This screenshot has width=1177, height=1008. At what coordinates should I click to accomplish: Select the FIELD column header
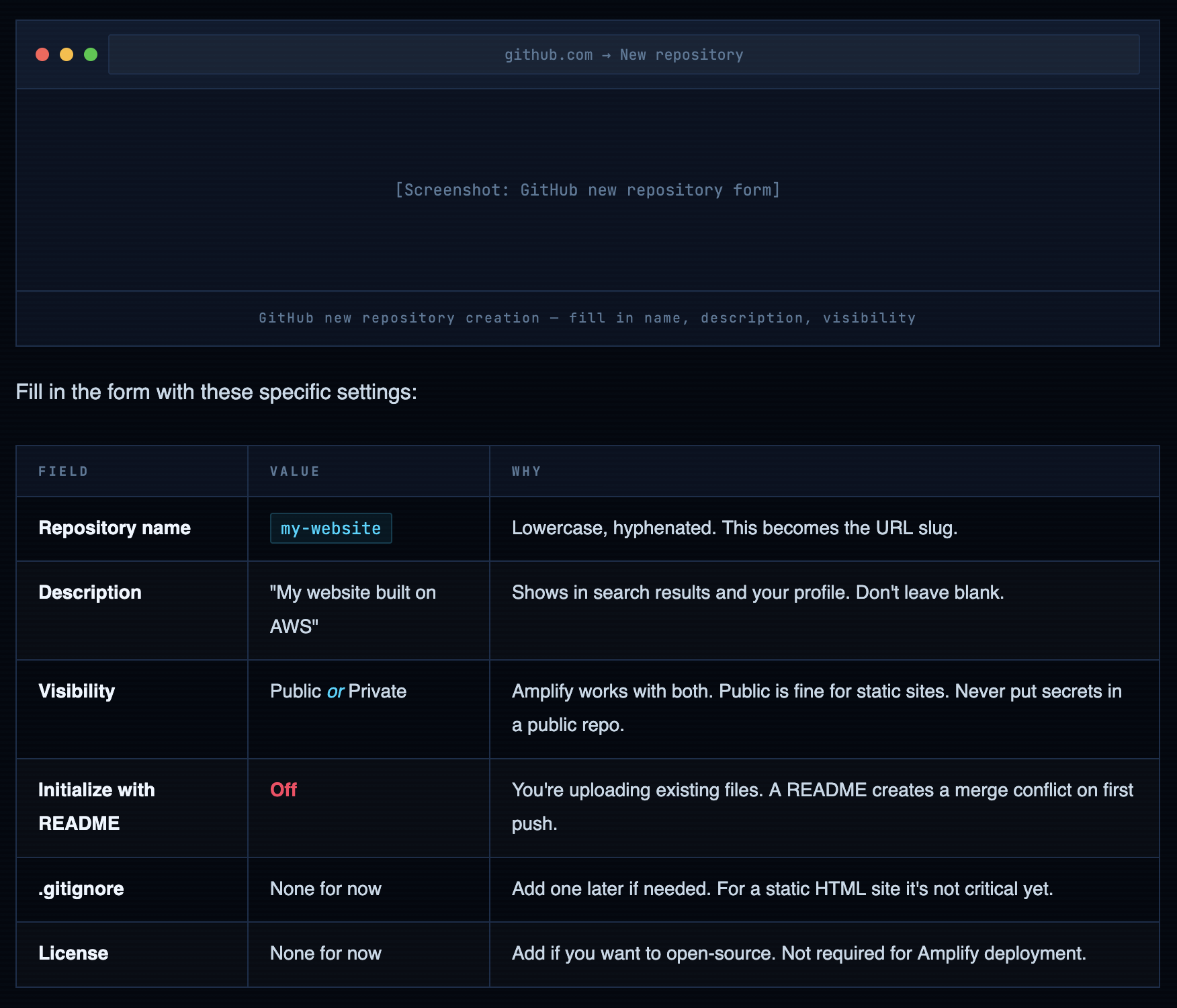click(63, 471)
